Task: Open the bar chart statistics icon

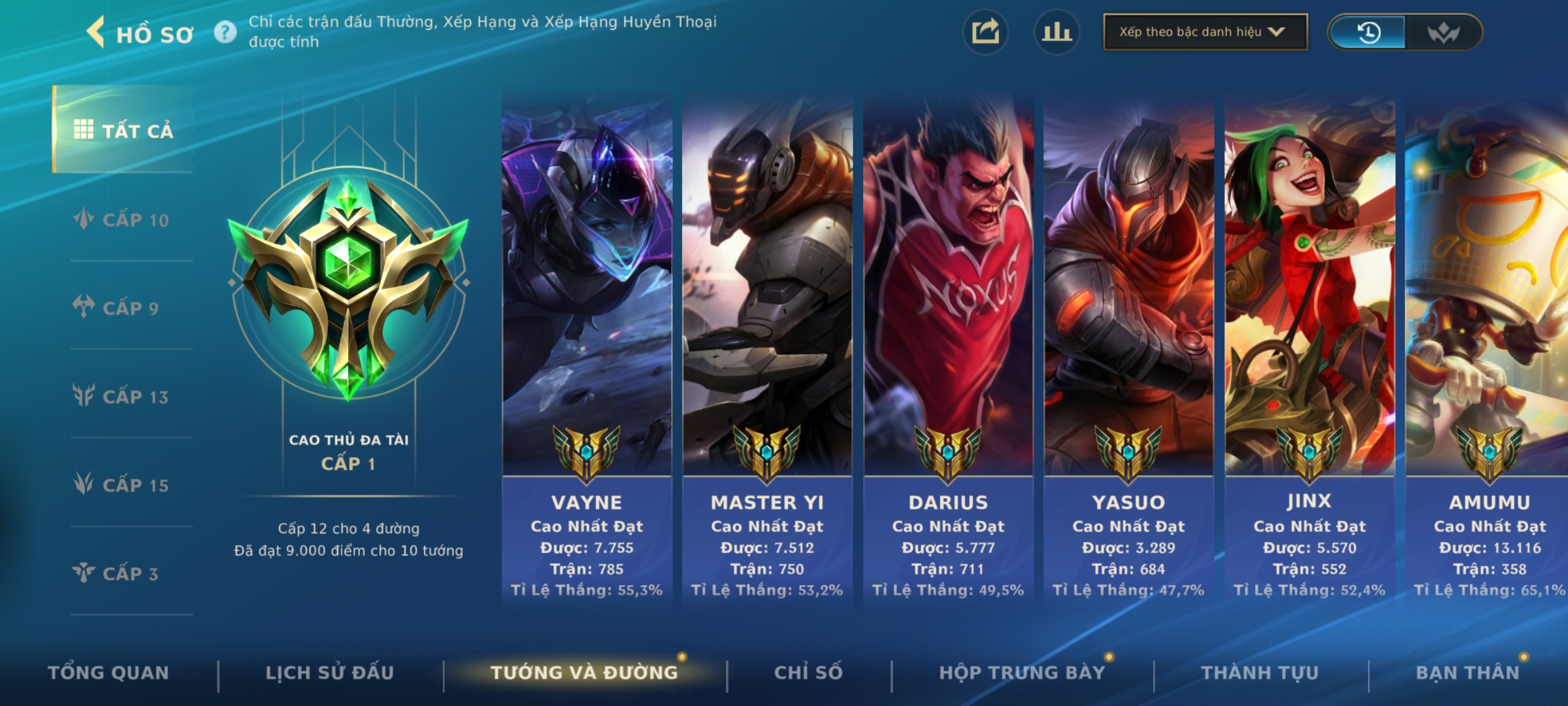Action: click(x=1056, y=32)
